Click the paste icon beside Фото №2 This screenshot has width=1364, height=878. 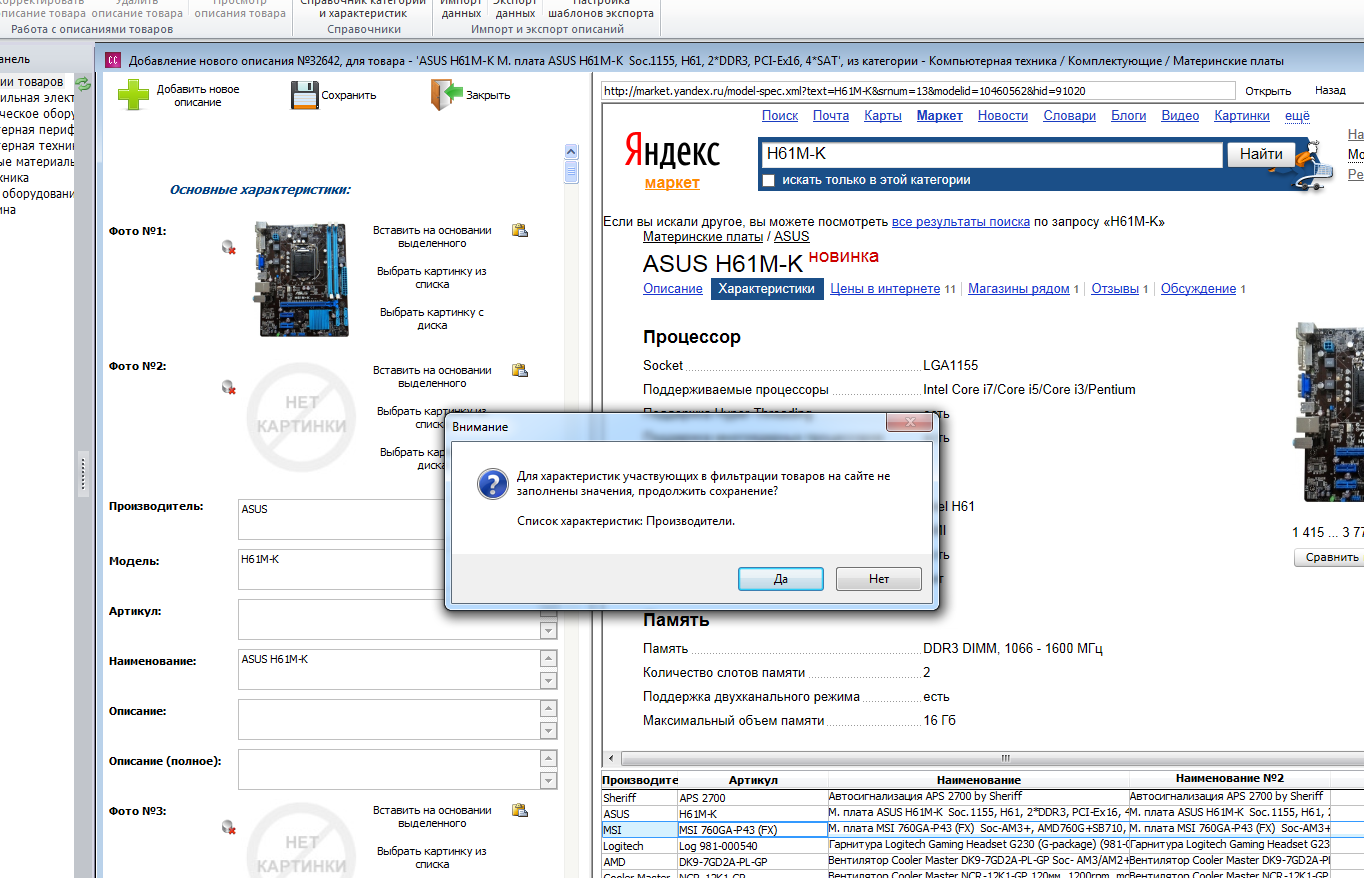520,370
